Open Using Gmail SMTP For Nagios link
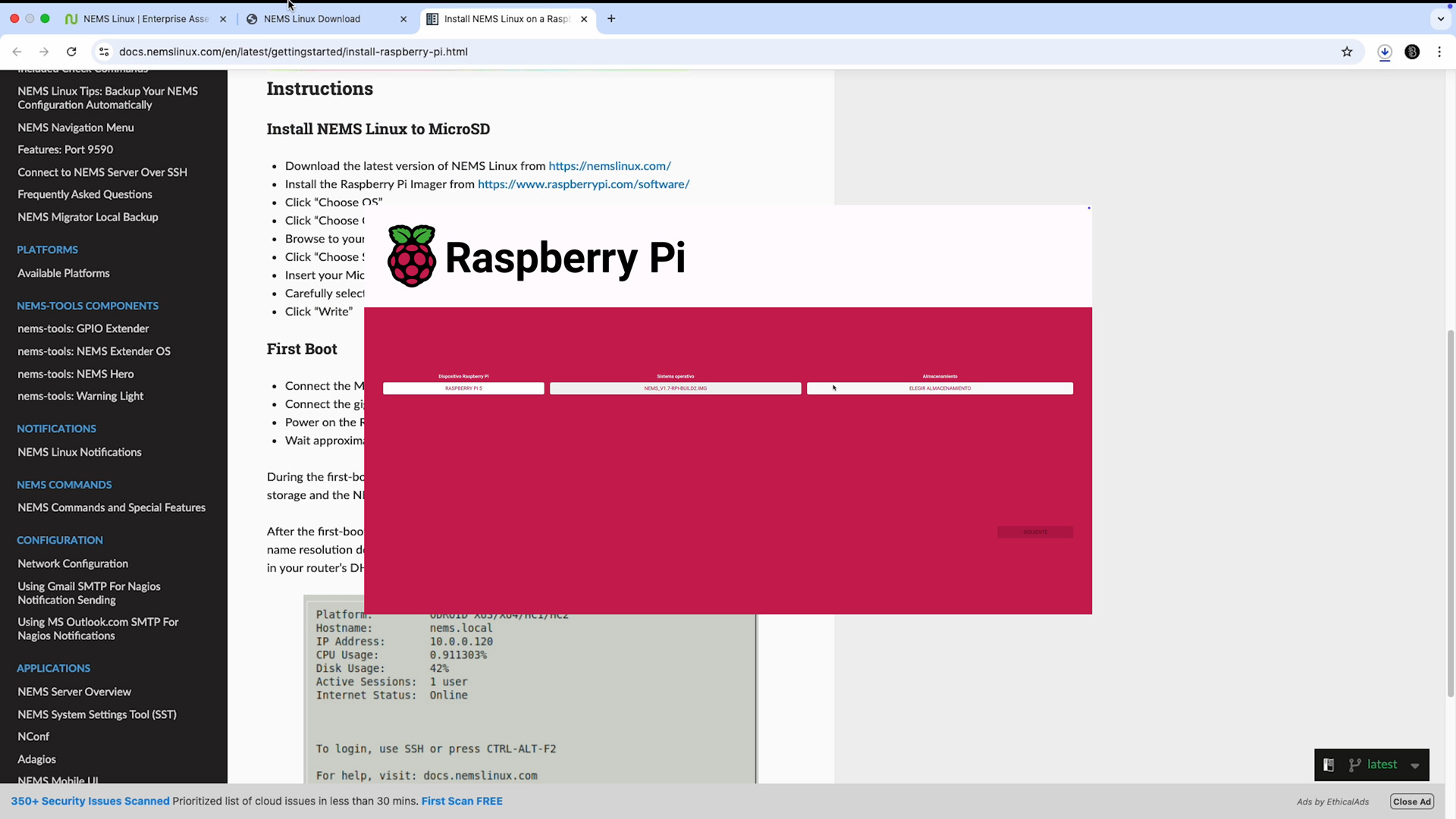The image size is (1456, 819). tap(89, 593)
